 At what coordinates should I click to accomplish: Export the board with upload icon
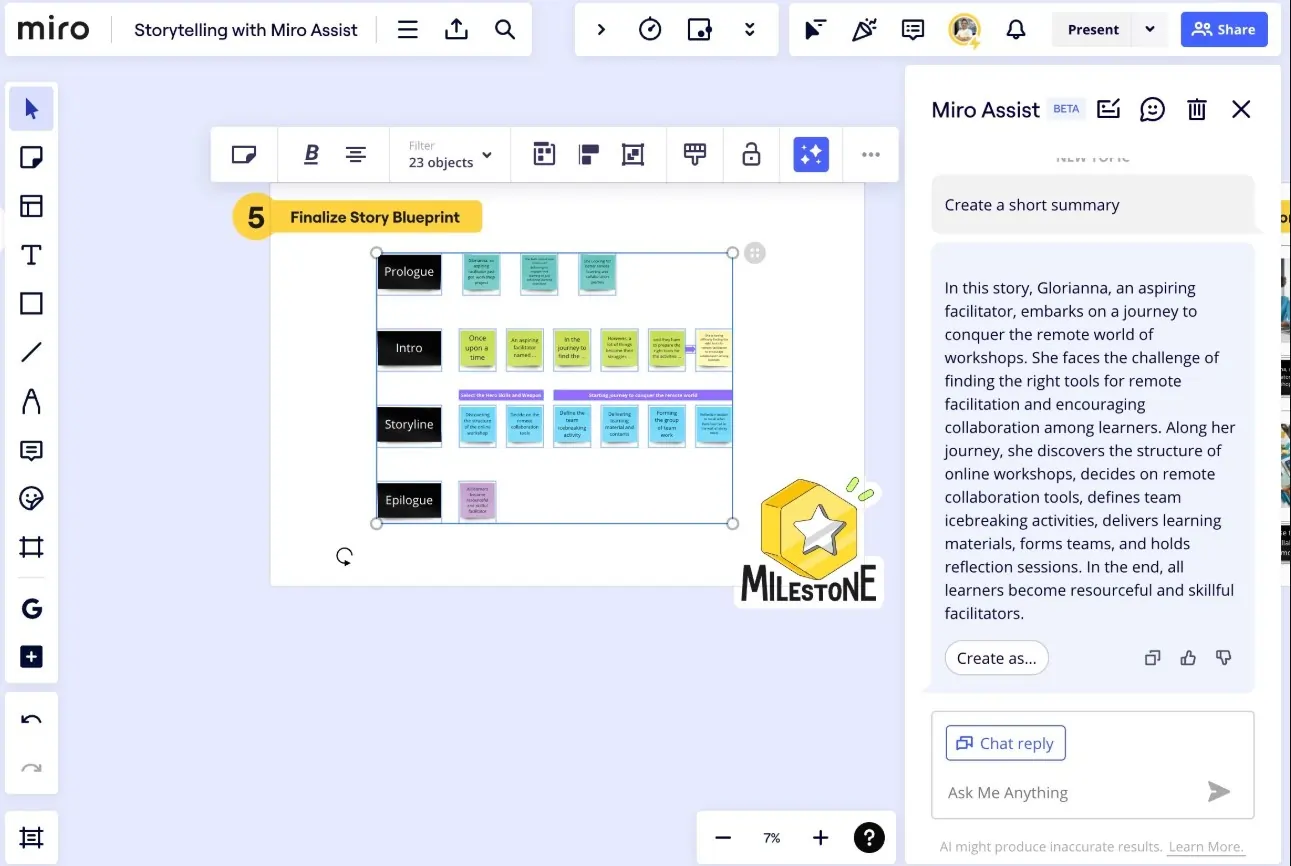[456, 30]
